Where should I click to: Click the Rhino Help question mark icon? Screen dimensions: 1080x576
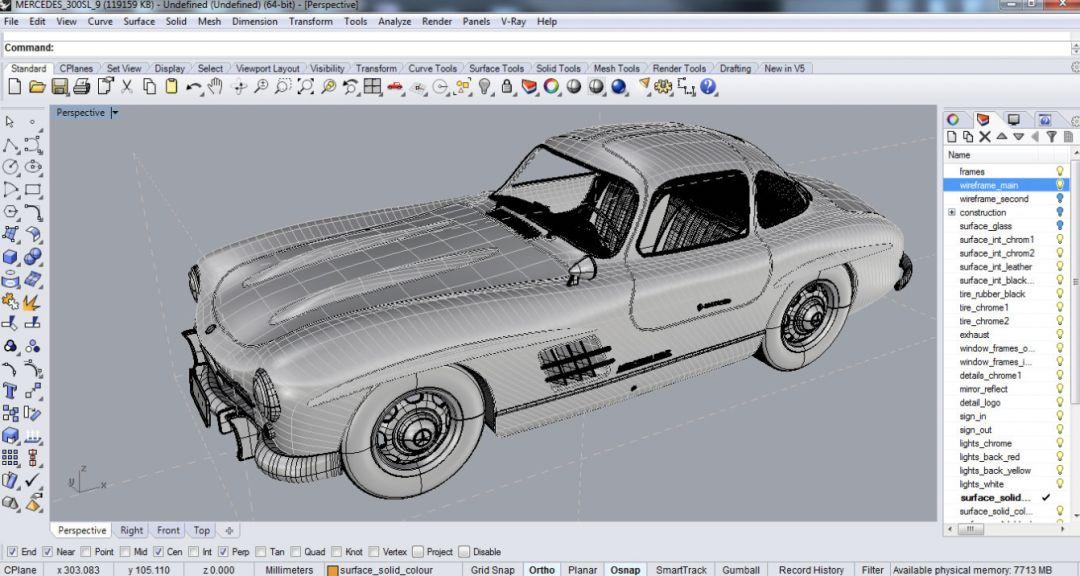pyautogui.click(x=708, y=88)
